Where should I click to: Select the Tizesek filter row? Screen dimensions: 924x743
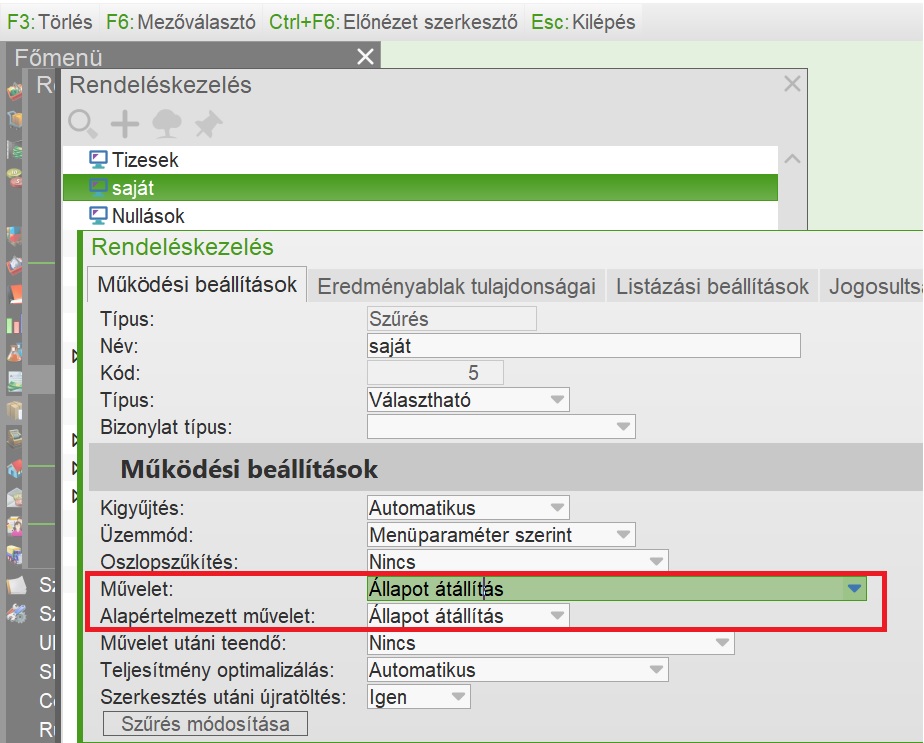(420, 160)
